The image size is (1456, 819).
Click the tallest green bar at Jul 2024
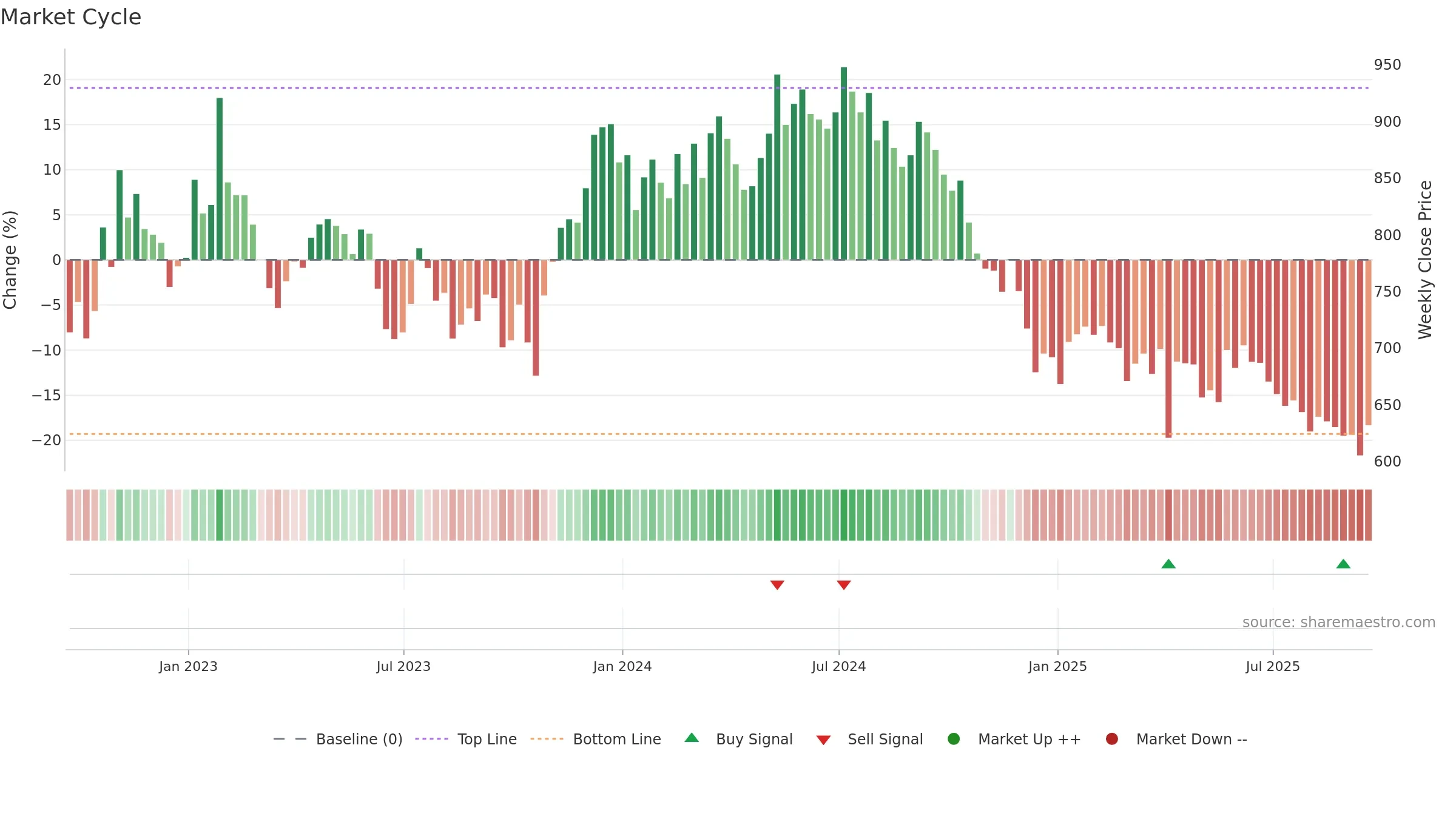tap(844, 163)
